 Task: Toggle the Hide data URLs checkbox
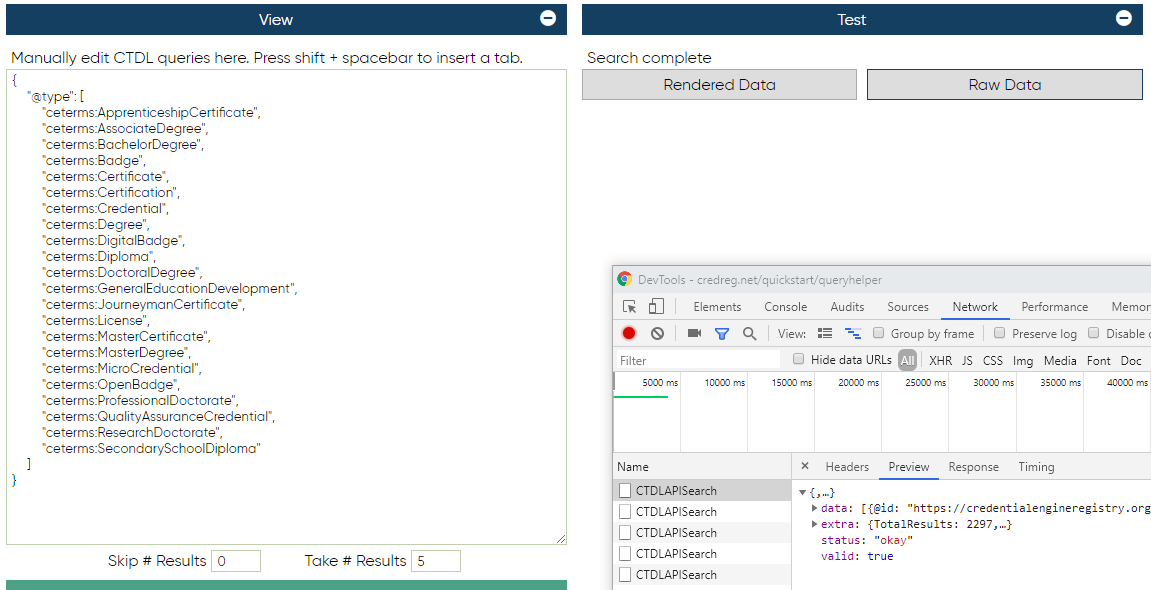click(x=798, y=360)
